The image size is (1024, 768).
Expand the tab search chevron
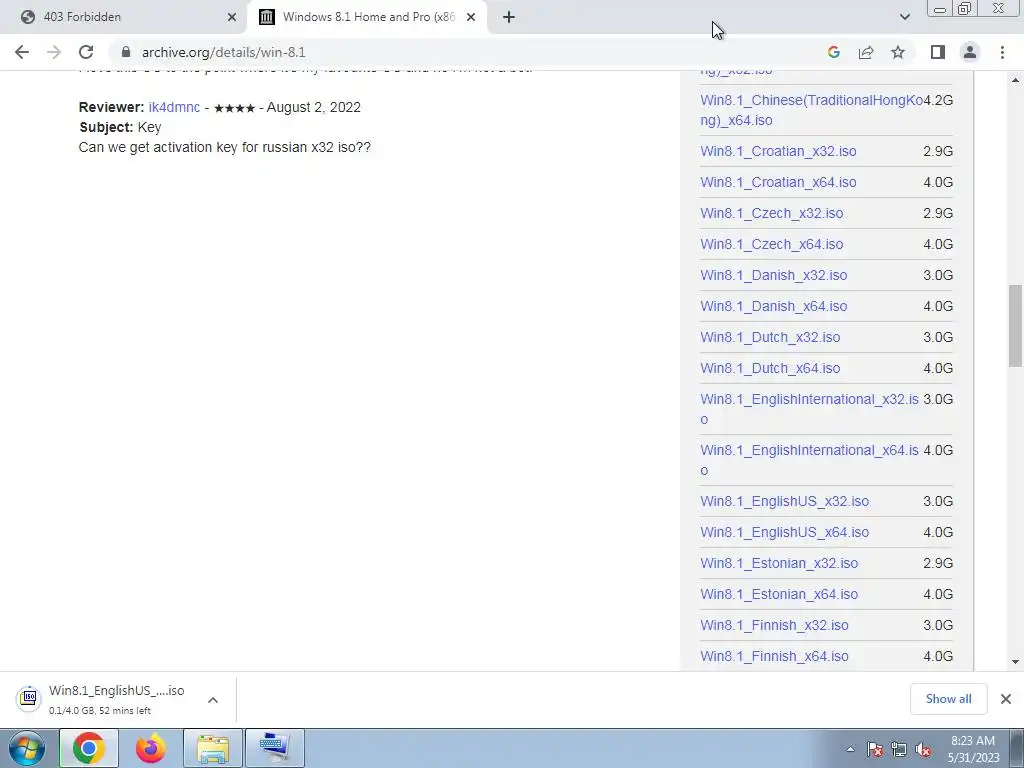[904, 17]
